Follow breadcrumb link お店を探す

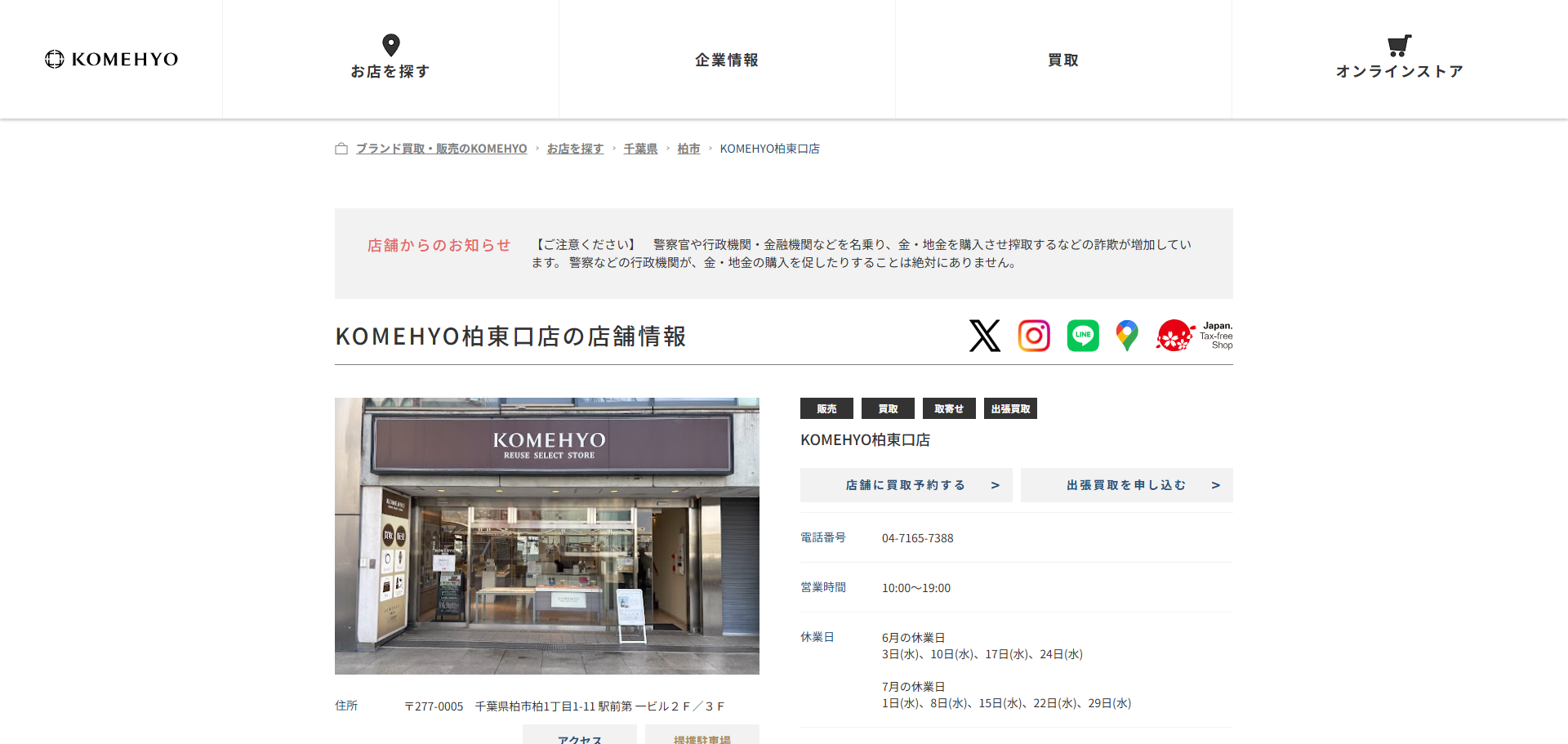(x=575, y=149)
